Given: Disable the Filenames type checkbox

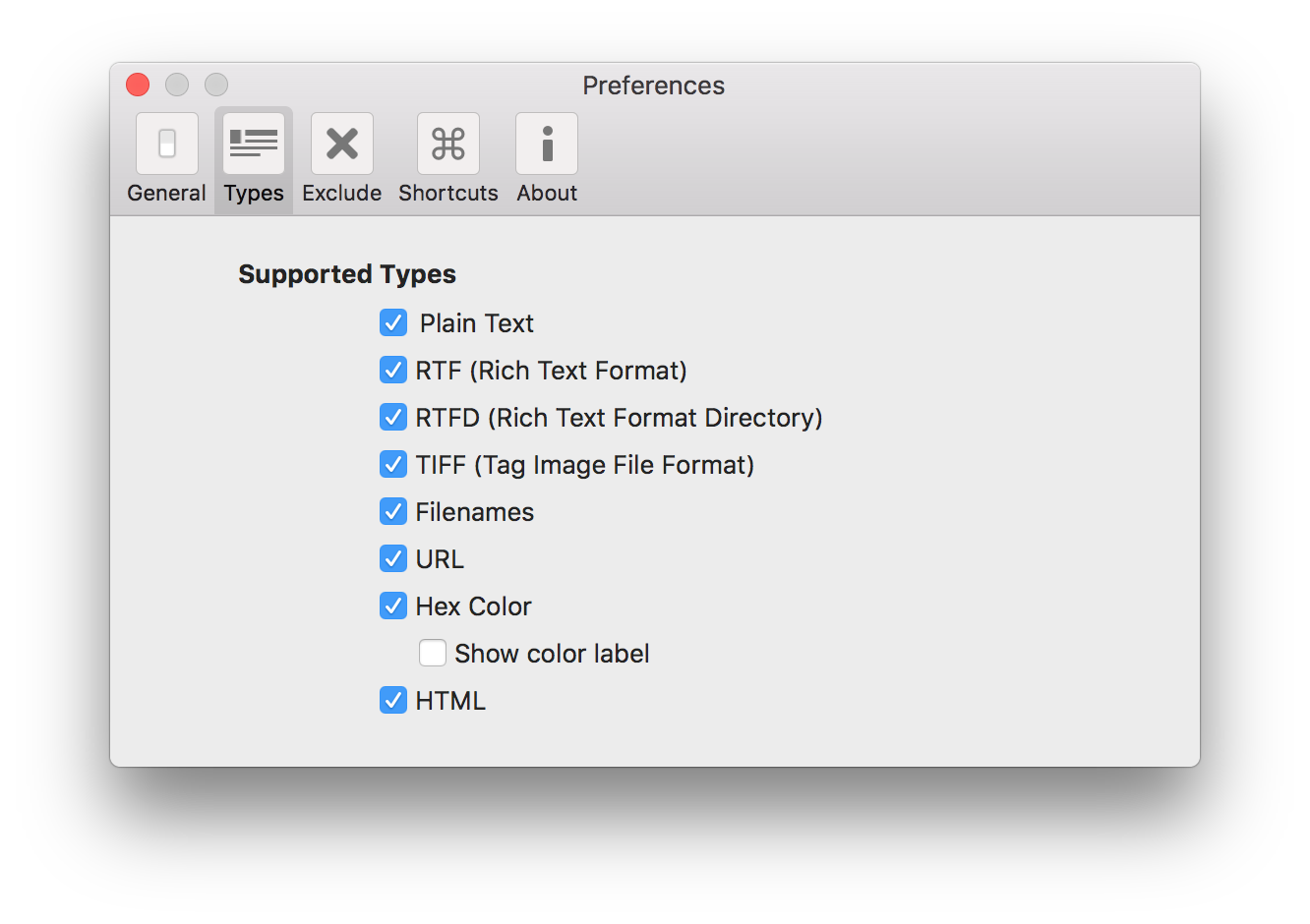Looking at the screenshot, I should tap(393, 511).
